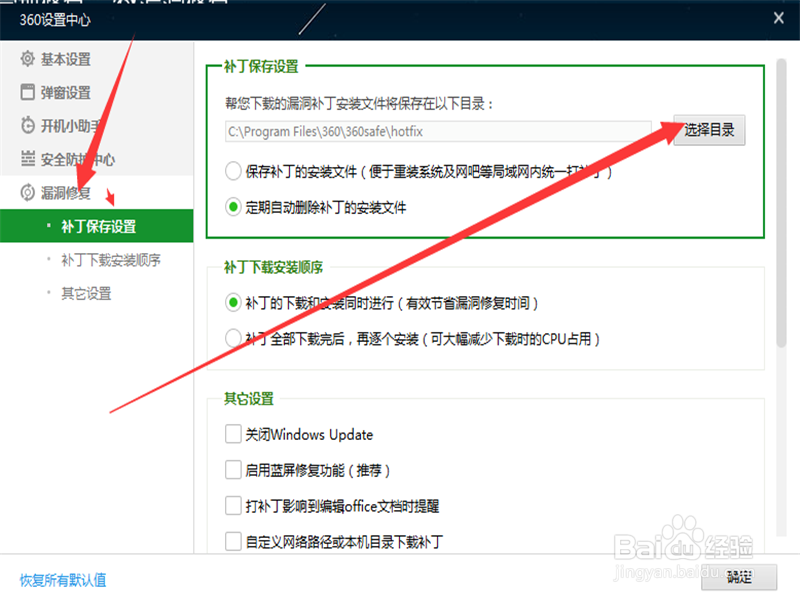800x600 pixels.
Task: Click the 选择目录 button
Action: click(x=709, y=129)
